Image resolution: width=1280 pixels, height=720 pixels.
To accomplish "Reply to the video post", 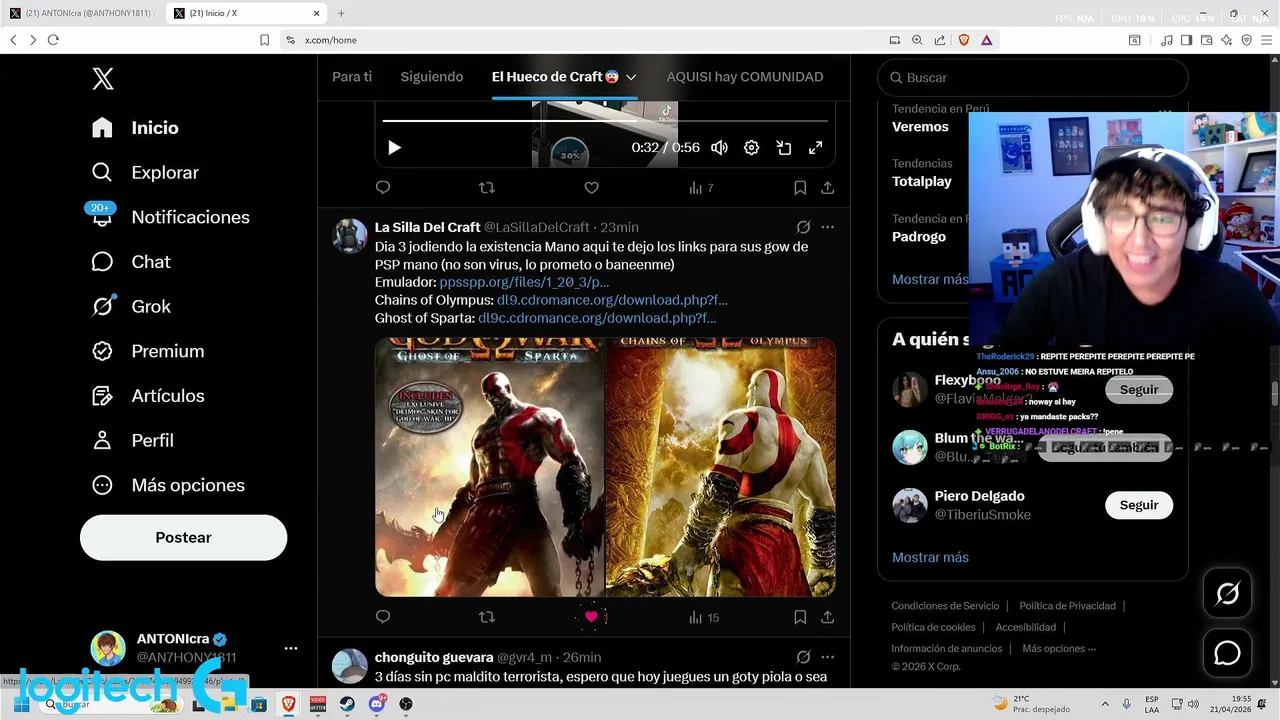I will [x=383, y=188].
